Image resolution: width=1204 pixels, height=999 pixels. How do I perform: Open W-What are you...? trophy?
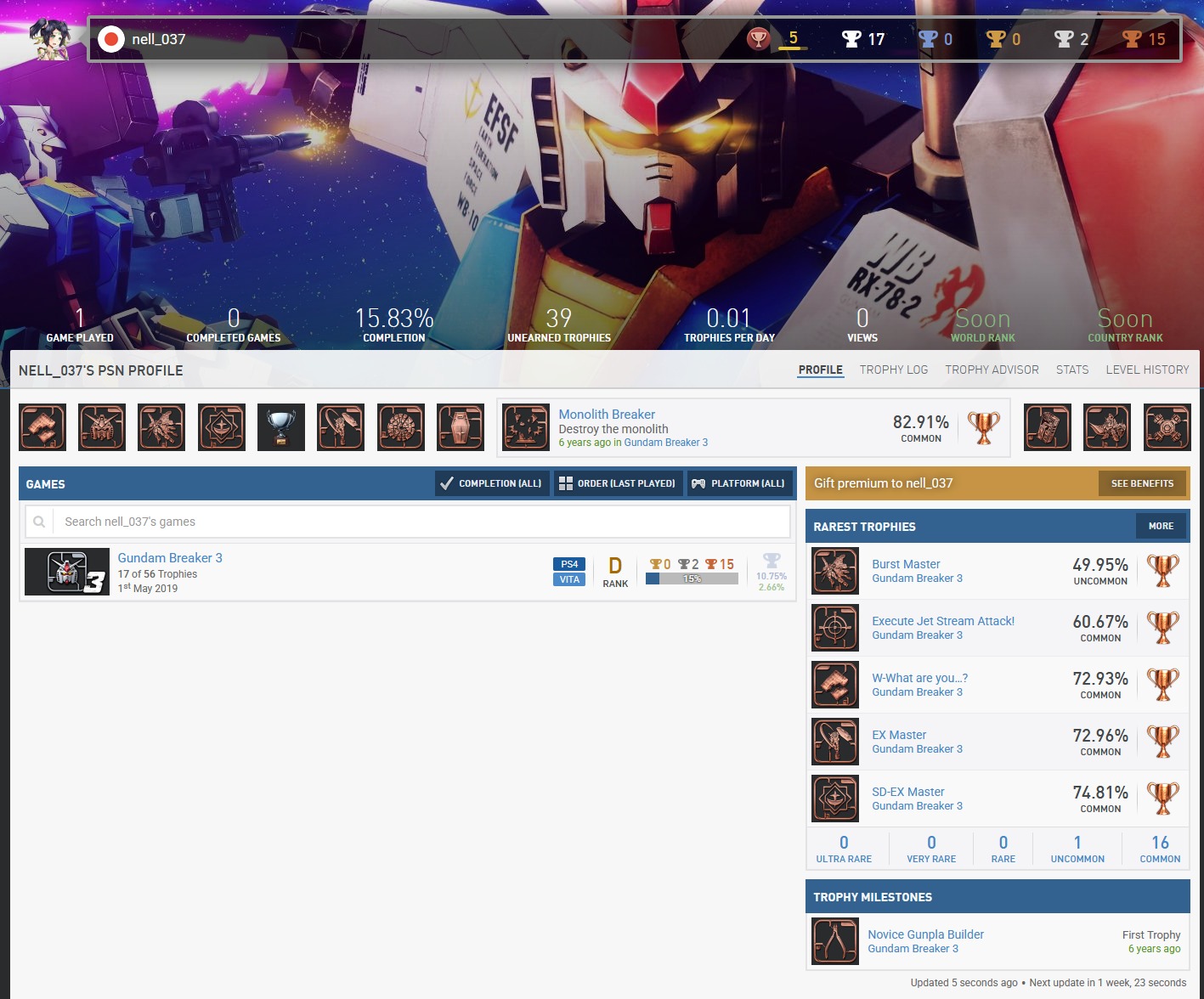point(919,678)
